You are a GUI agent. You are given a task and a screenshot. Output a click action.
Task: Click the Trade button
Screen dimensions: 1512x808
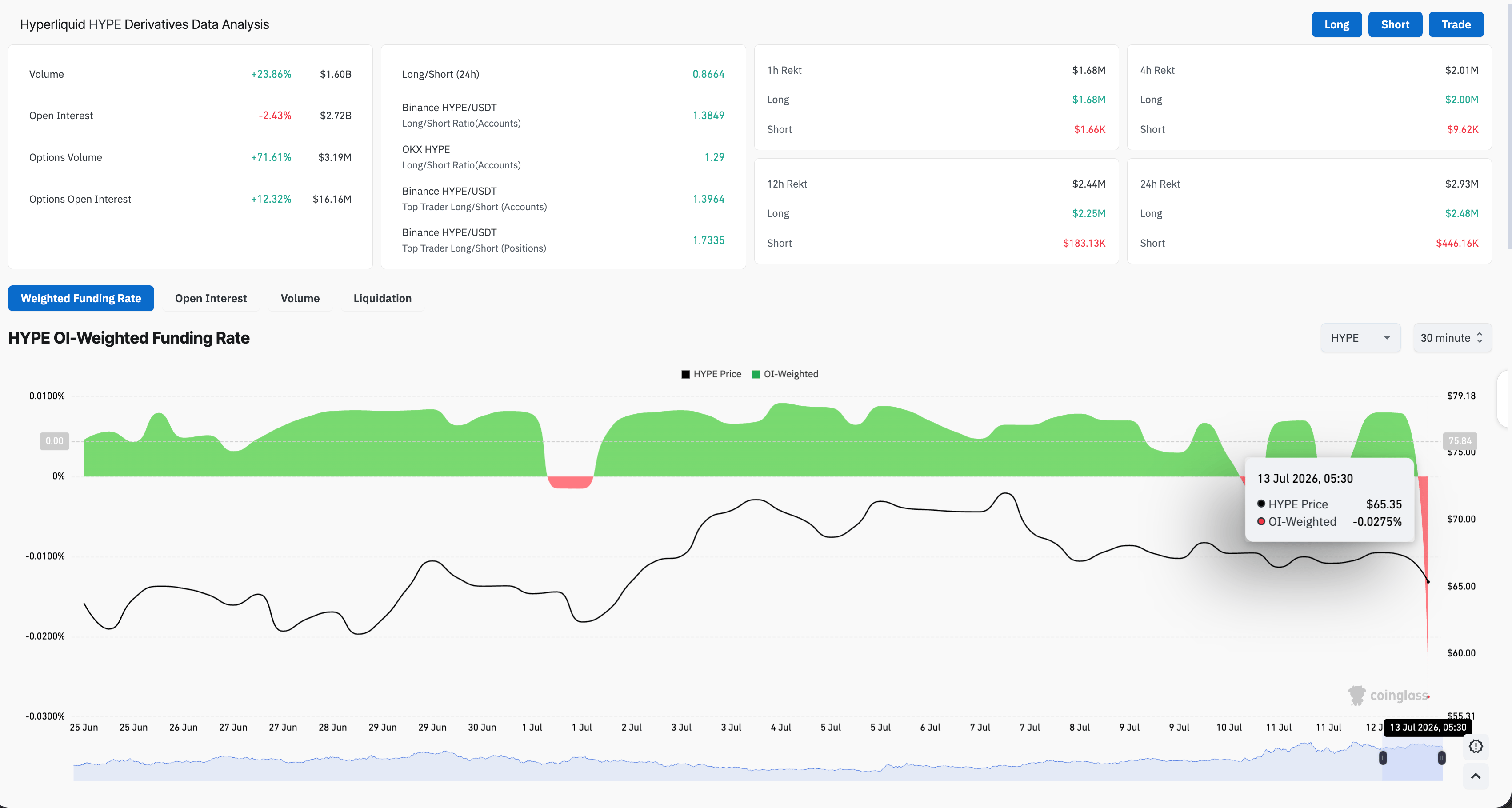(1456, 24)
